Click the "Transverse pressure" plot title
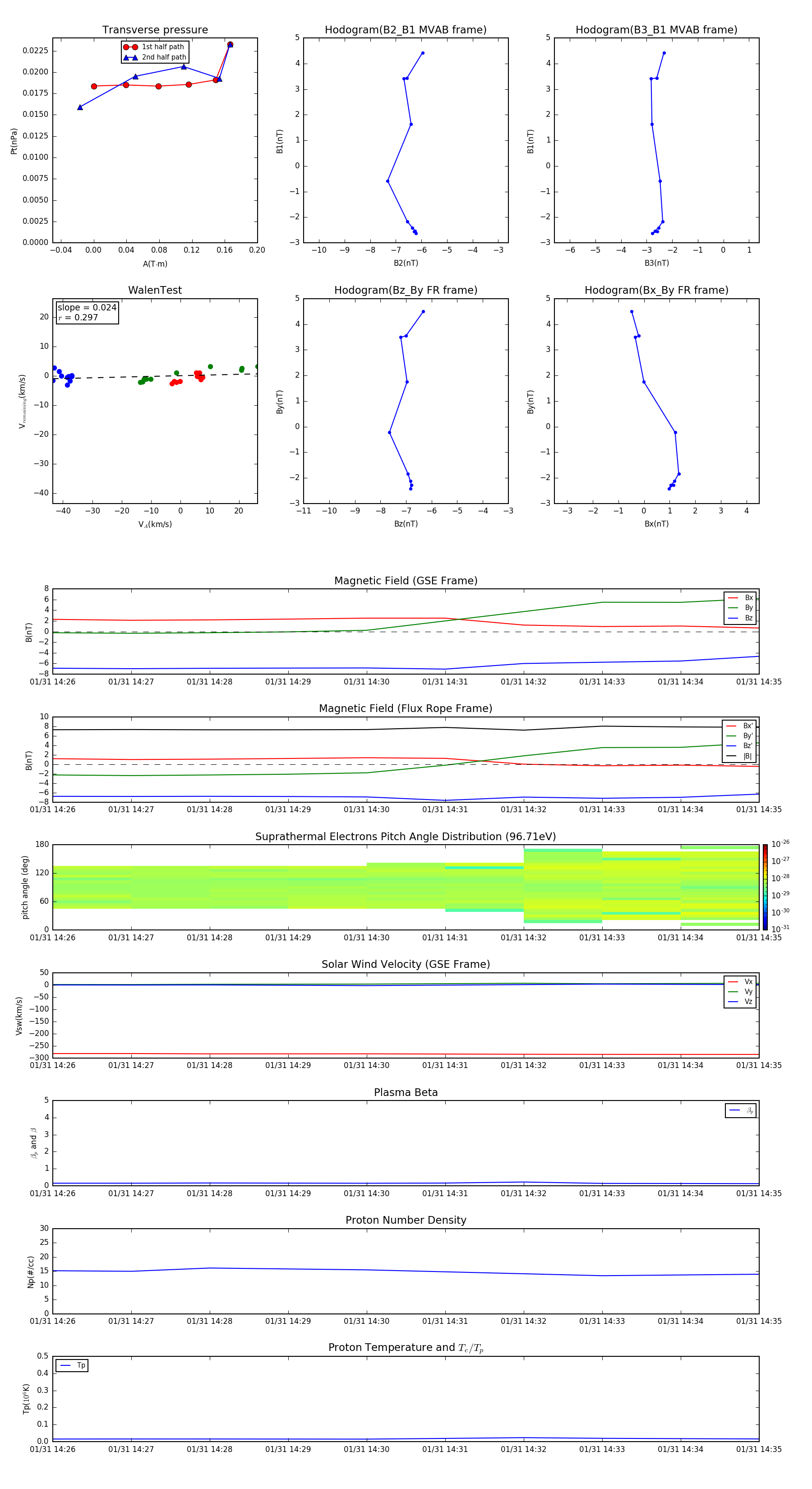The image size is (812, 1489). point(155,30)
